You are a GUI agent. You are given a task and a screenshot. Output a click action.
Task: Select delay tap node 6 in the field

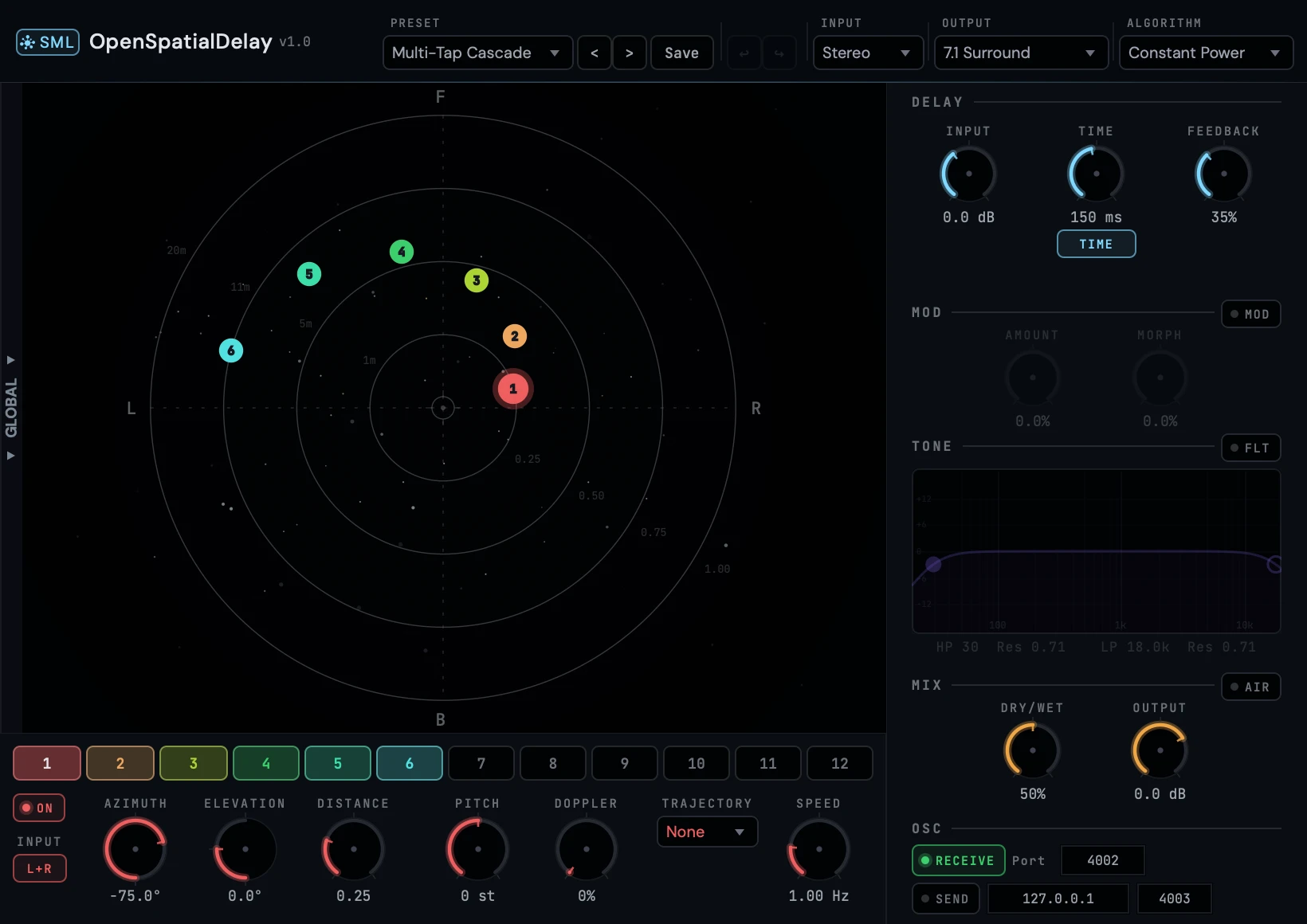click(x=231, y=350)
